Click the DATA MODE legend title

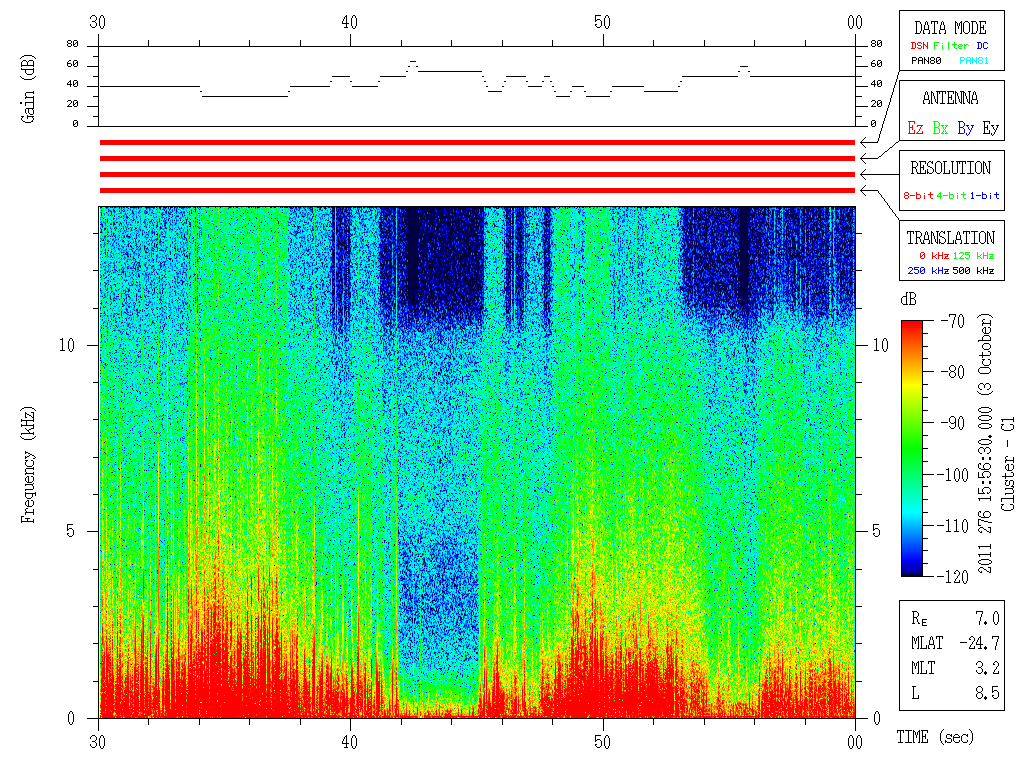click(950, 28)
